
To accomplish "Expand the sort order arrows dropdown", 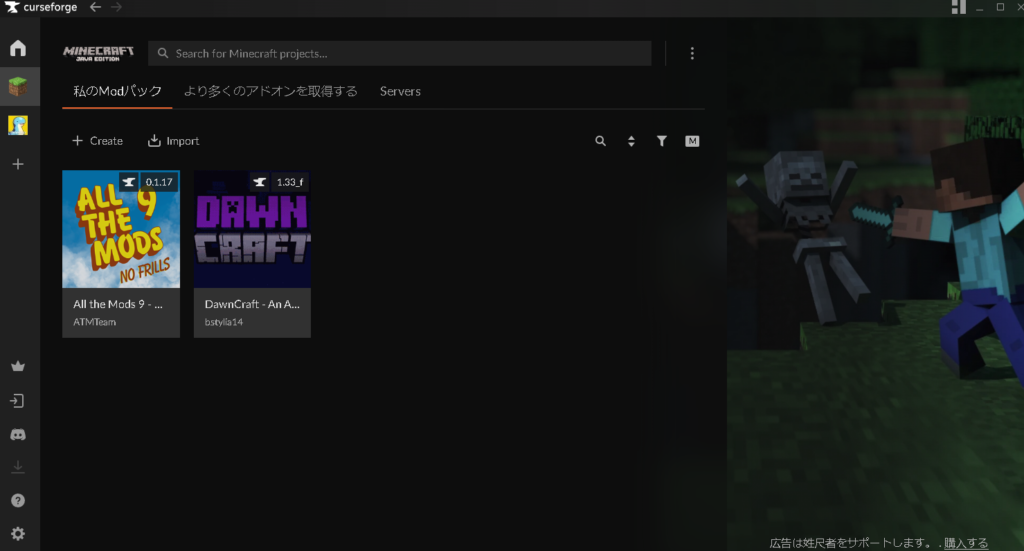I will point(631,141).
